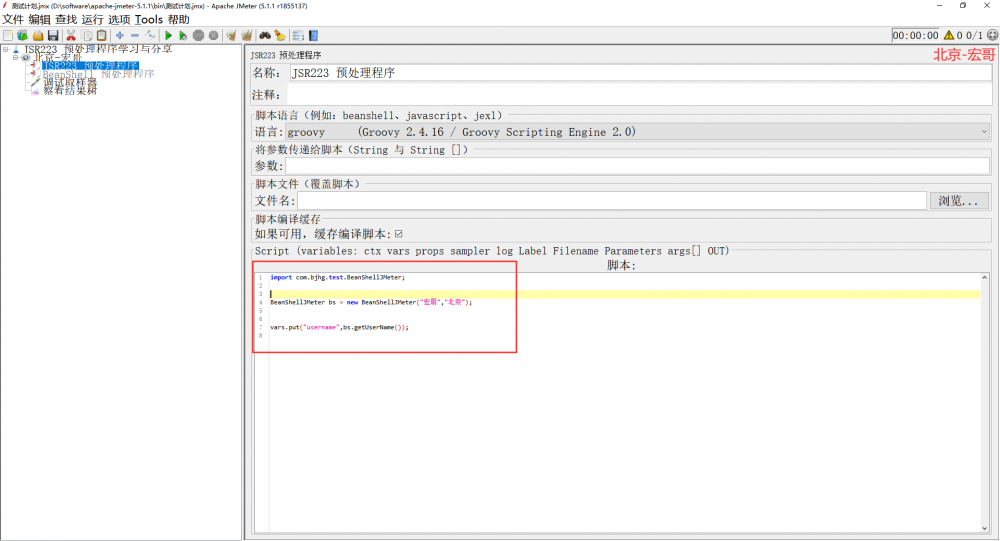Click the 00:00:00 elapsed time display
Image resolution: width=1000 pixels, height=541 pixels.
click(x=915, y=36)
